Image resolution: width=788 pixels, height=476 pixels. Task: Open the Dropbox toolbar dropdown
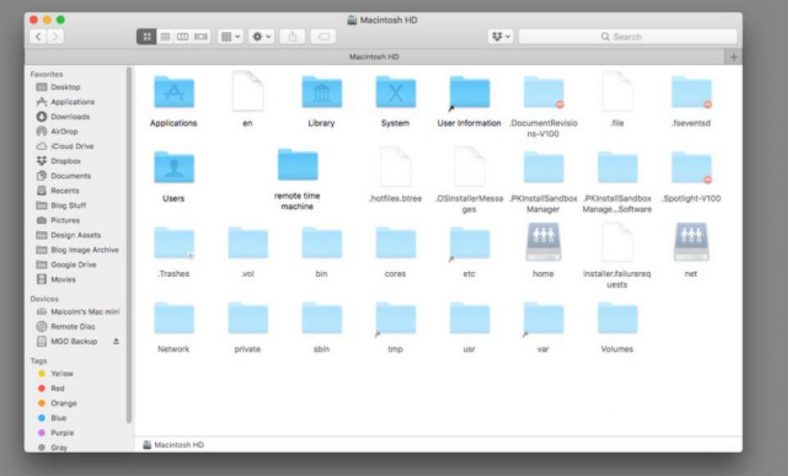point(501,37)
